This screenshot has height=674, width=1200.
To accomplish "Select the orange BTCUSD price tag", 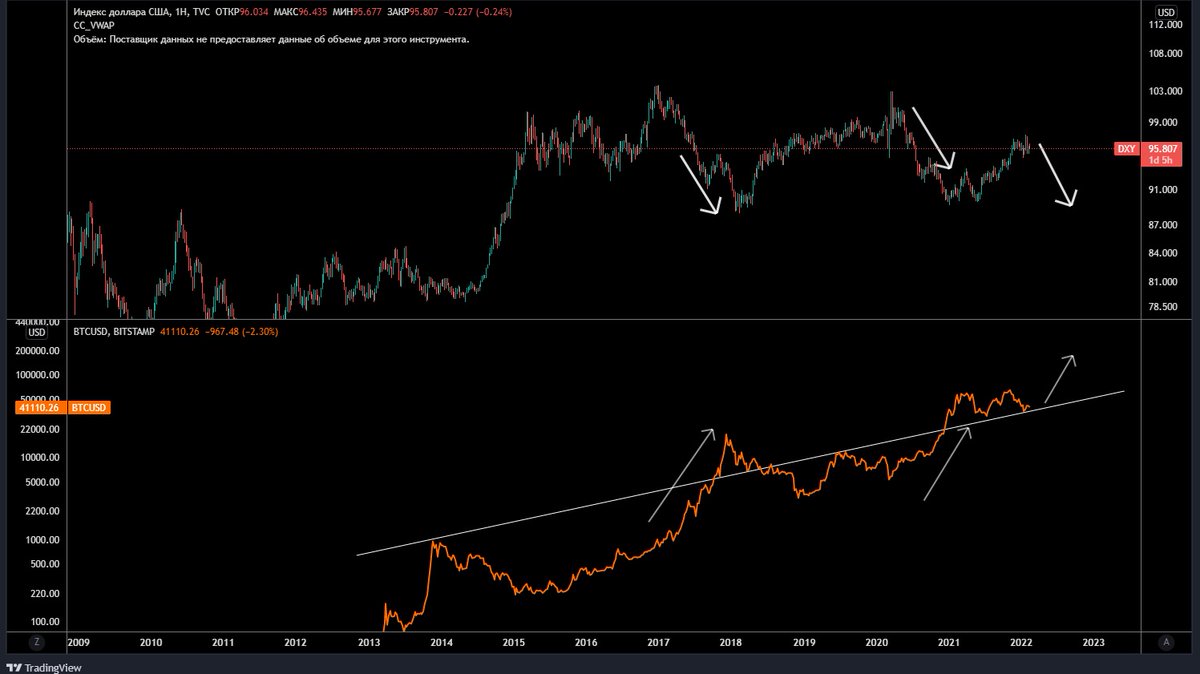I will tap(91, 407).
